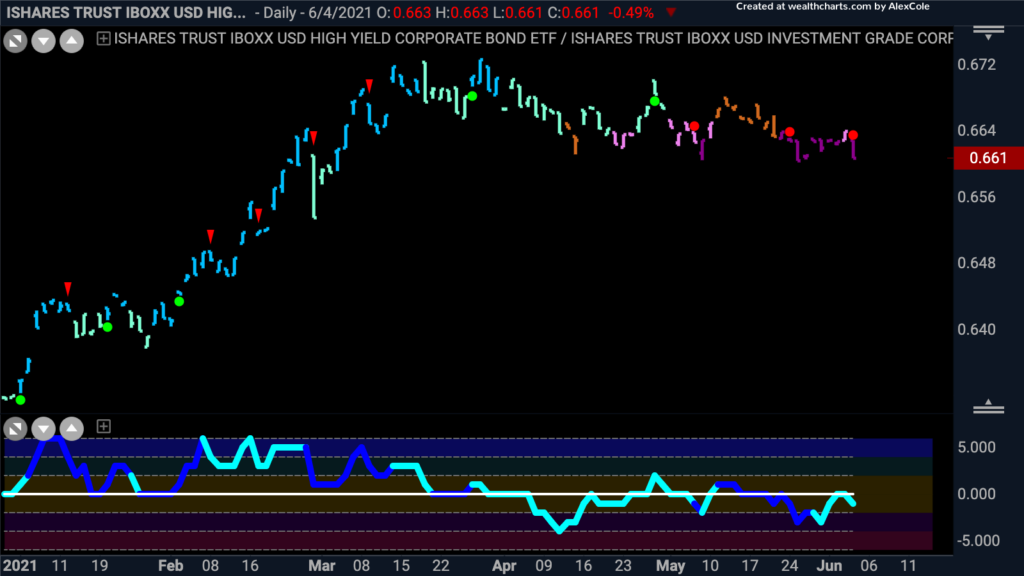This screenshot has height=576, width=1024.
Task: Select the current price tag 0.661
Action: click(988, 158)
